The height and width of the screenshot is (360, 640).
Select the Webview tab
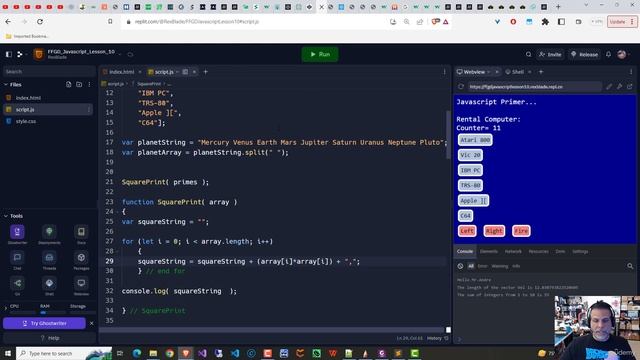(x=473, y=72)
